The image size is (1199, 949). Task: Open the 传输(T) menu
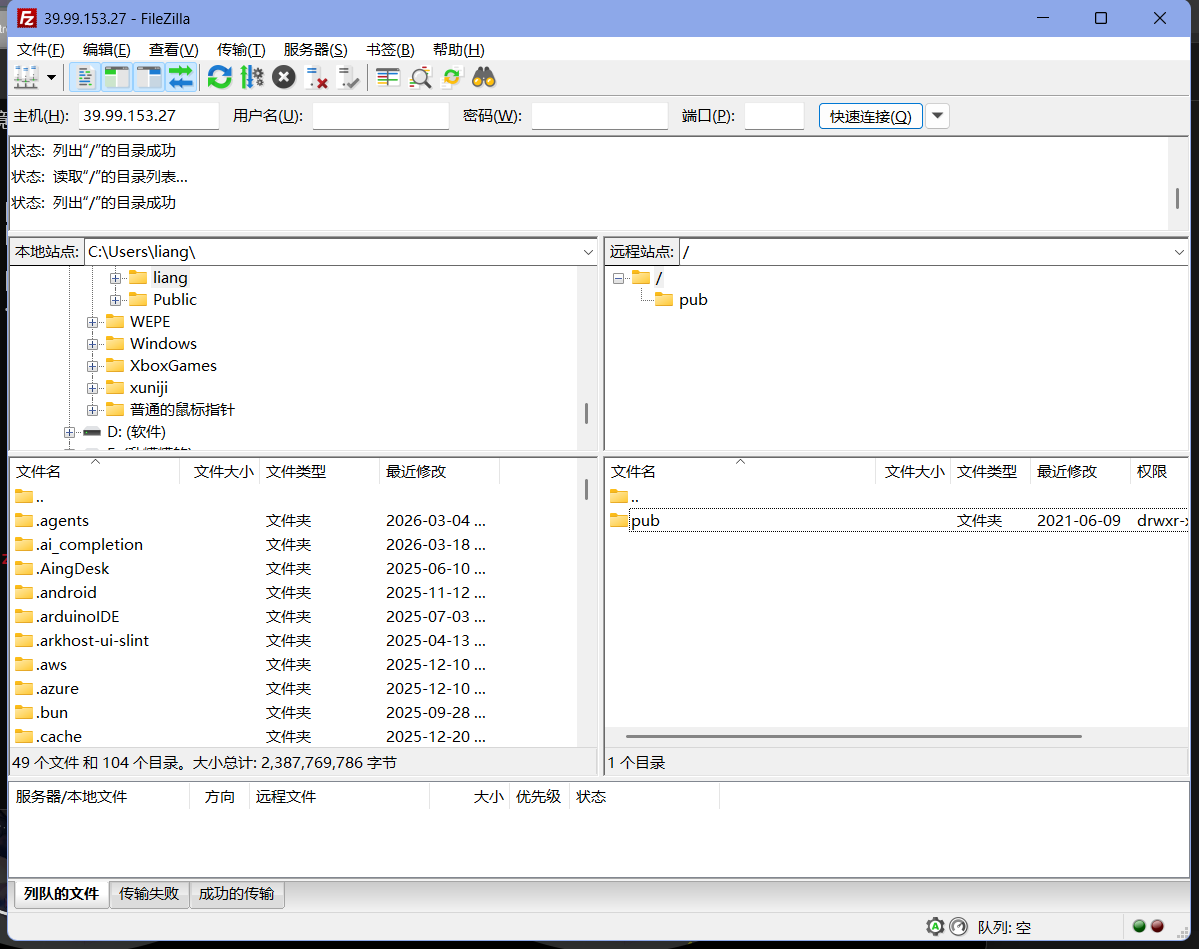click(x=241, y=50)
